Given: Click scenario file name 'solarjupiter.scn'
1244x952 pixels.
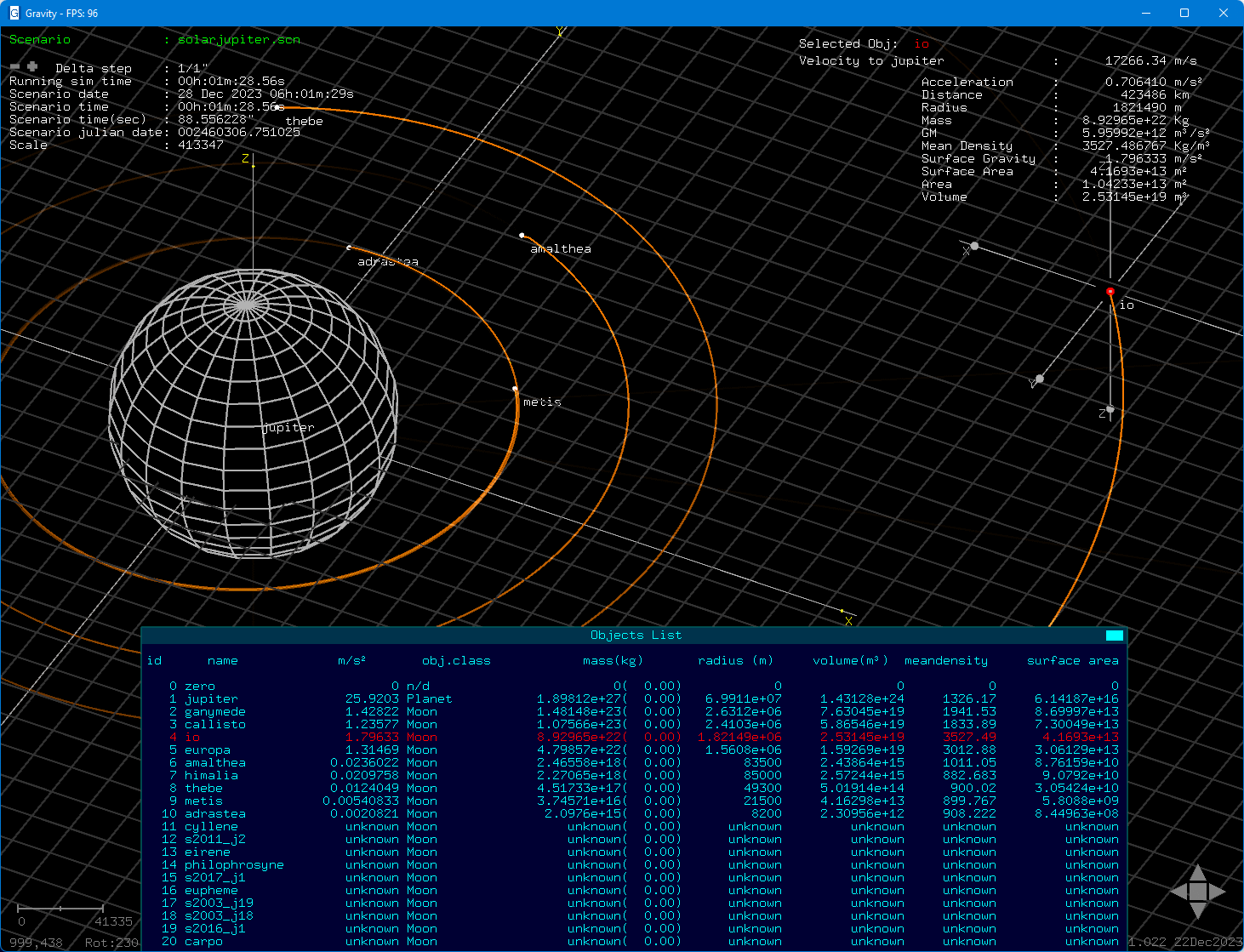Looking at the screenshot, I should [238, 40].
